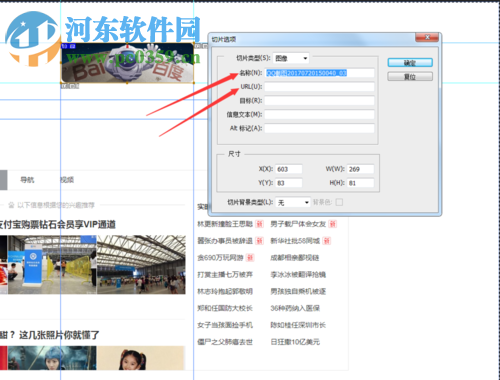Click the 视频 tab on the page
Image resolution: width=500 pixels, height=380 pixels.
(x=67, y=180)
